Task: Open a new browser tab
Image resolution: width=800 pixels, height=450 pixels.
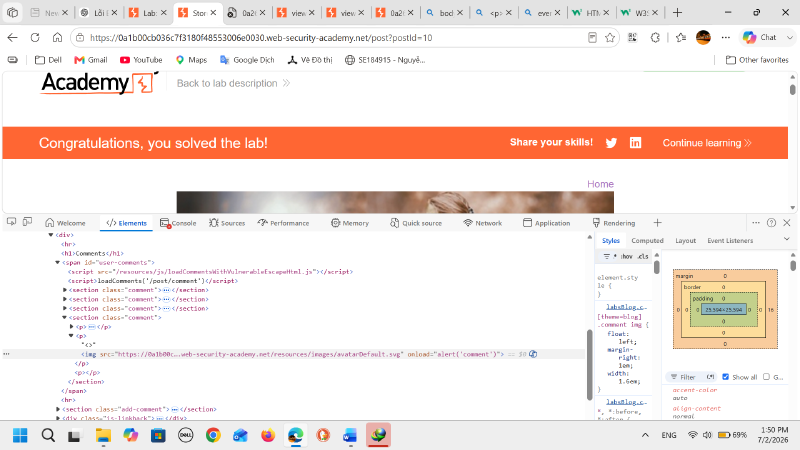Action: (x=677, y=13)
